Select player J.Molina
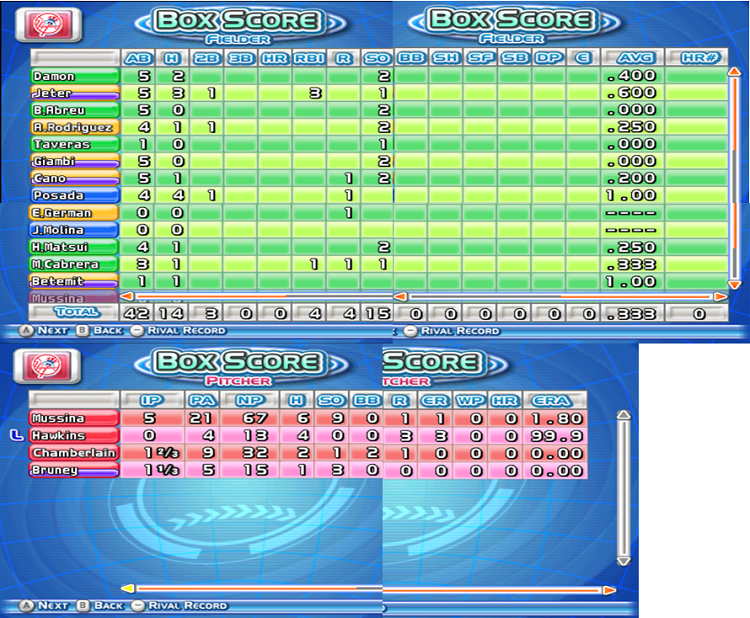Viewport: 750px width, 618px height. point(74,230)
